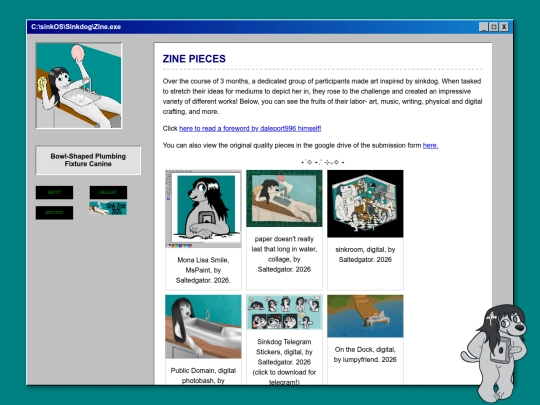Maximize the Zine.exe window
Image resolution: width=540 pixels, height=405 pixels.
click(x=494, y=27)
